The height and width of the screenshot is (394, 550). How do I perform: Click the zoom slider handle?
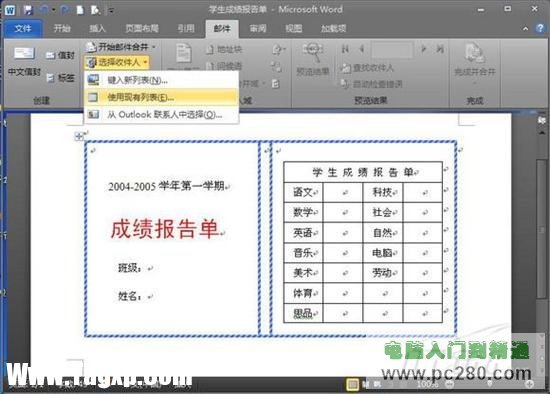490,384
